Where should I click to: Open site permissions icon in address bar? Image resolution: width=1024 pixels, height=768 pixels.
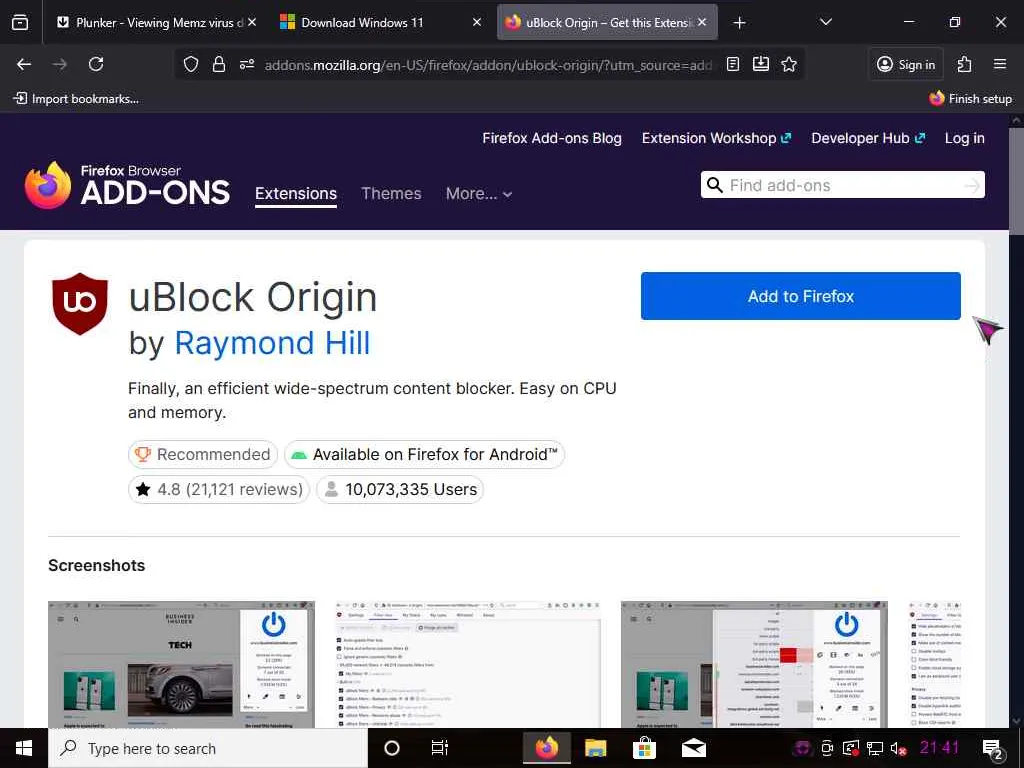click(247, 64)
